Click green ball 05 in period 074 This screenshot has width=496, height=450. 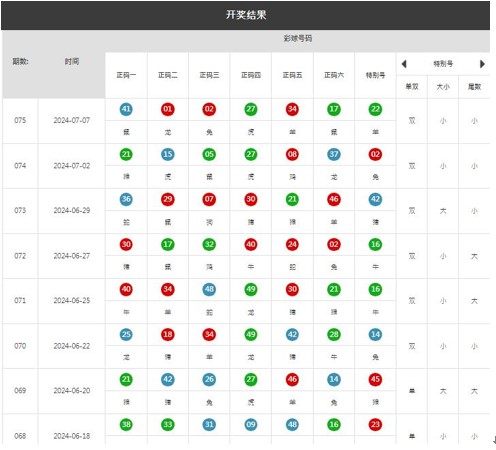(209, 154)
